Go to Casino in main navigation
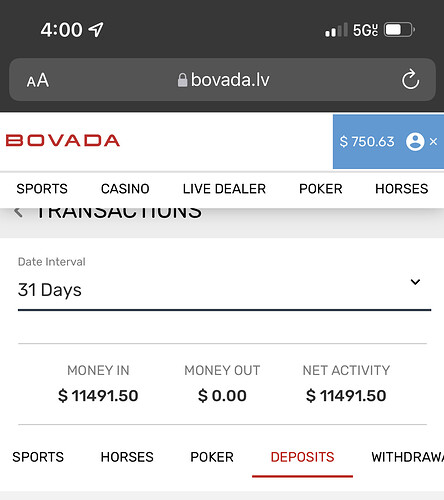This screenshot has height=500, width=444. coord(125,189)
